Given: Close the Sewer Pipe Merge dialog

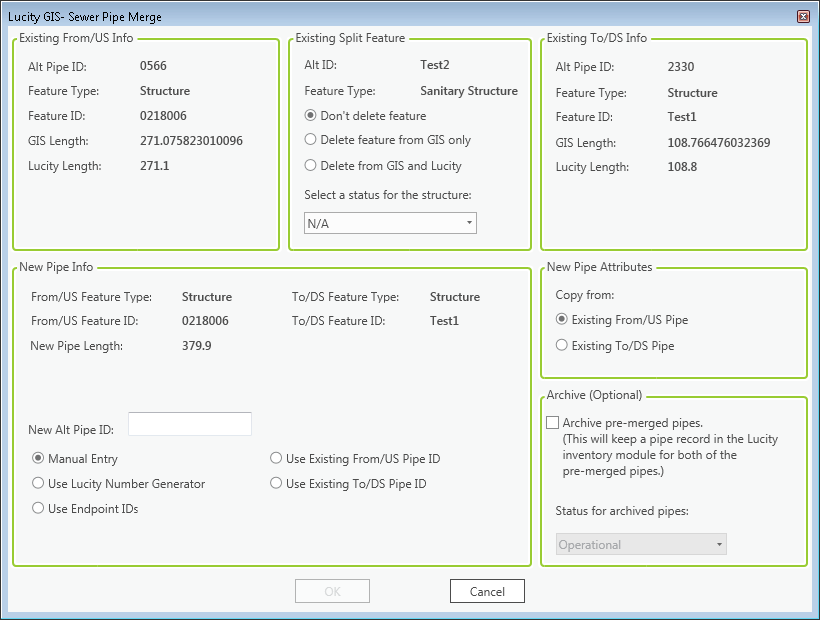Looking at the screenshot, I should coord(803,16).
